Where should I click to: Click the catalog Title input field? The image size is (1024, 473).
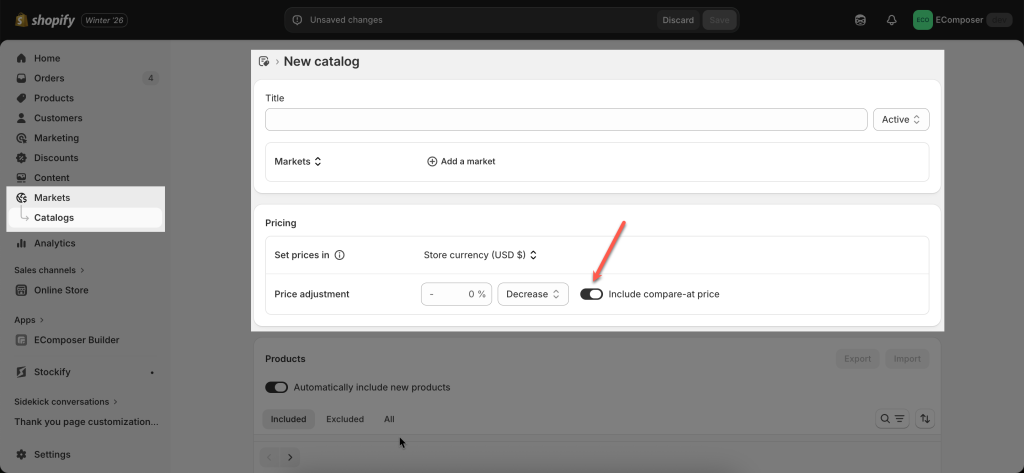point(565,120)
